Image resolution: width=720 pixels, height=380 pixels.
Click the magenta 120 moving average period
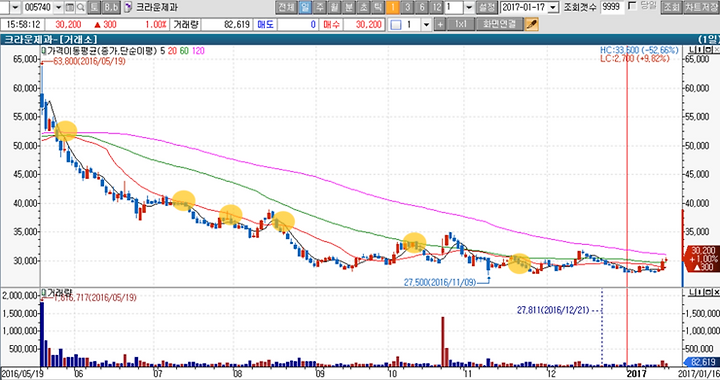click(198, 50)
